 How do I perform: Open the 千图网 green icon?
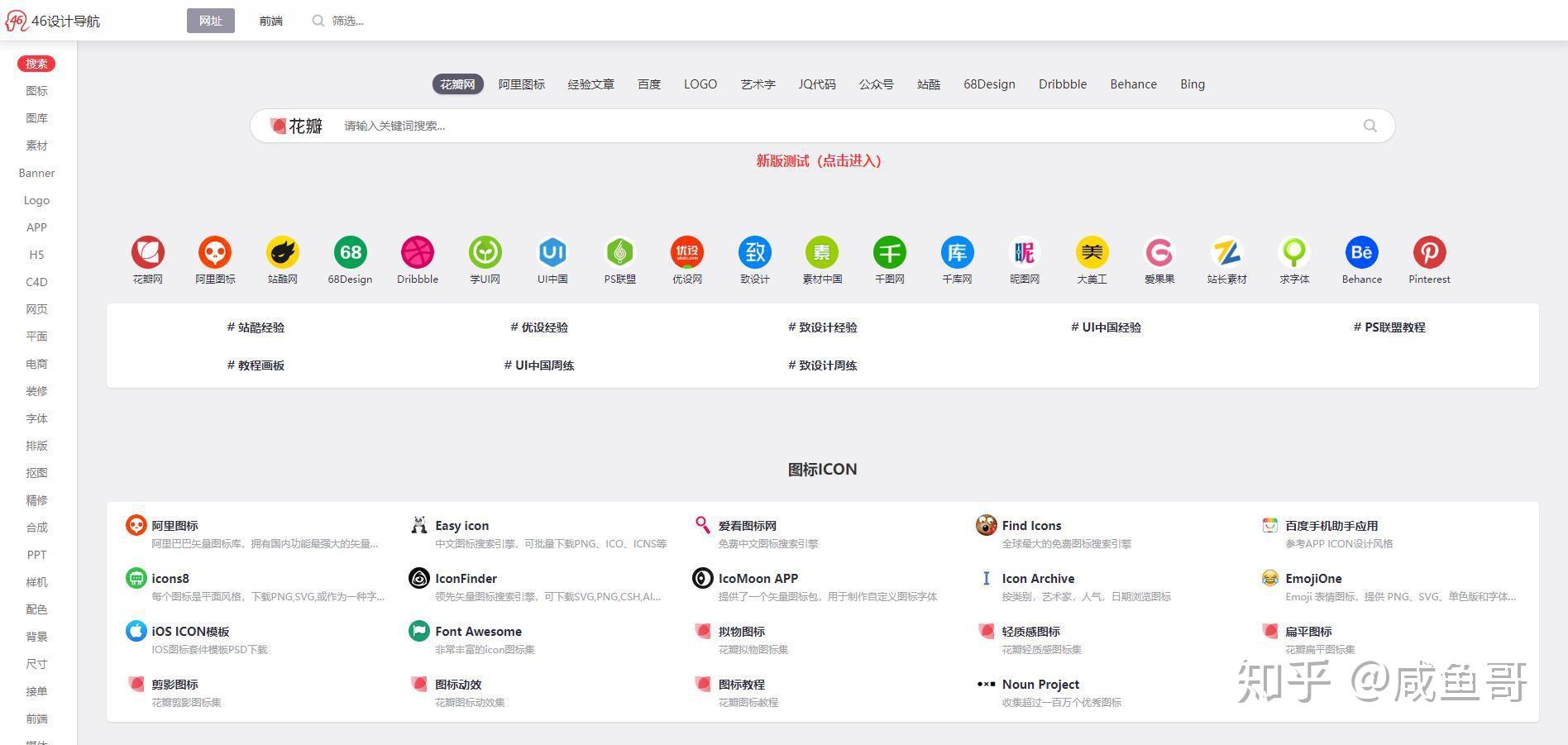[x=890, y=252]
